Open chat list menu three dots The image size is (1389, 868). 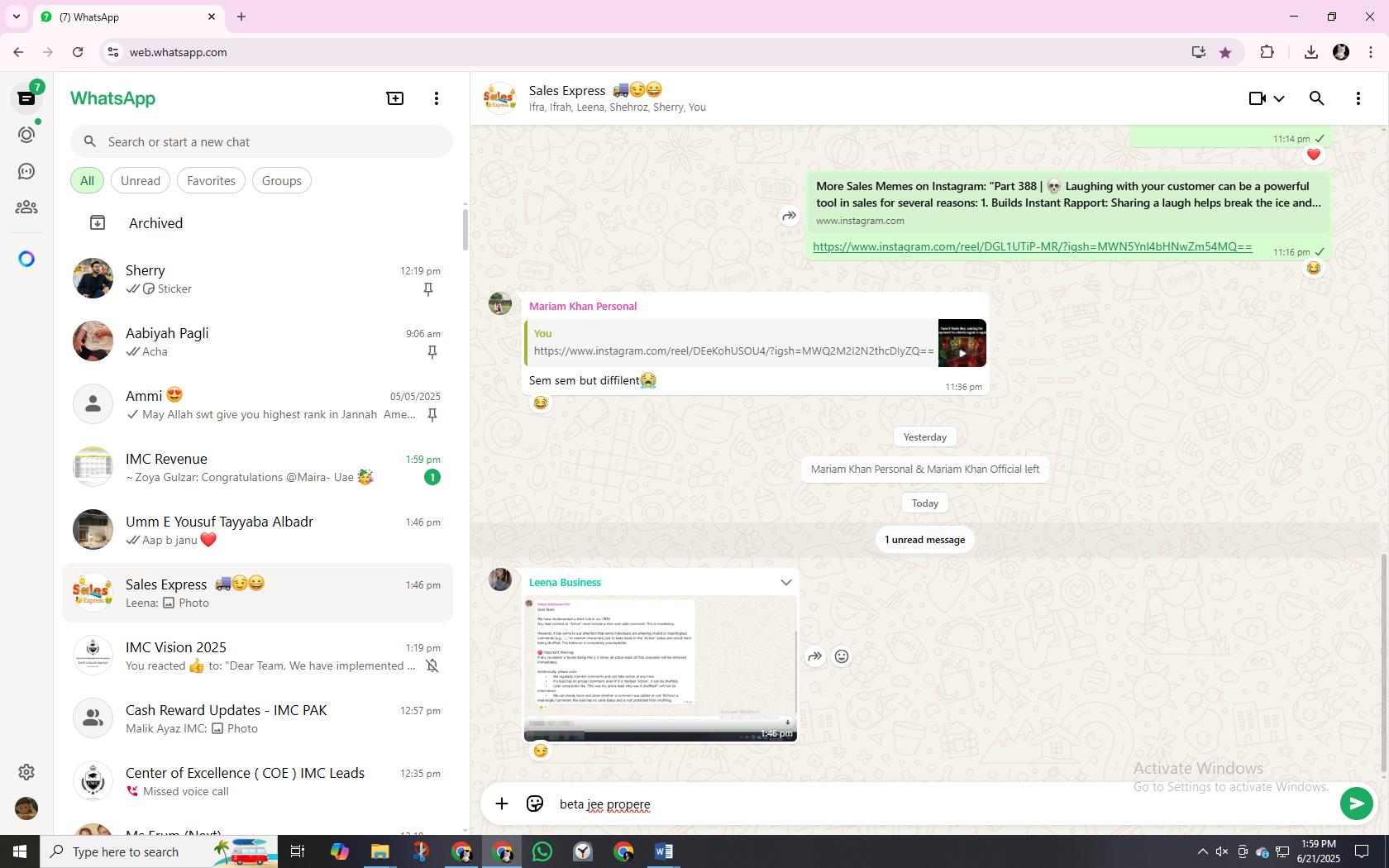coord(437,98)
